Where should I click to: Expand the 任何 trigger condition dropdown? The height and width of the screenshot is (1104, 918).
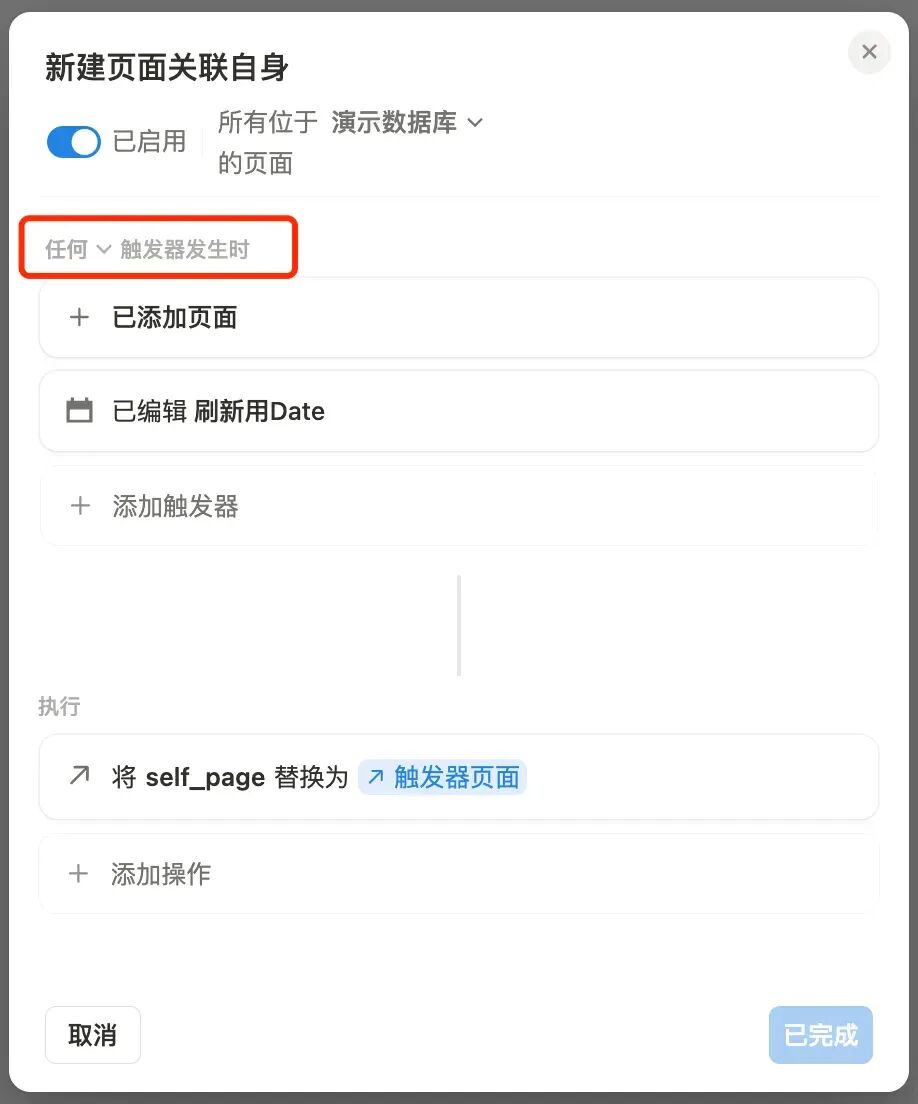[x=78, y=249]
